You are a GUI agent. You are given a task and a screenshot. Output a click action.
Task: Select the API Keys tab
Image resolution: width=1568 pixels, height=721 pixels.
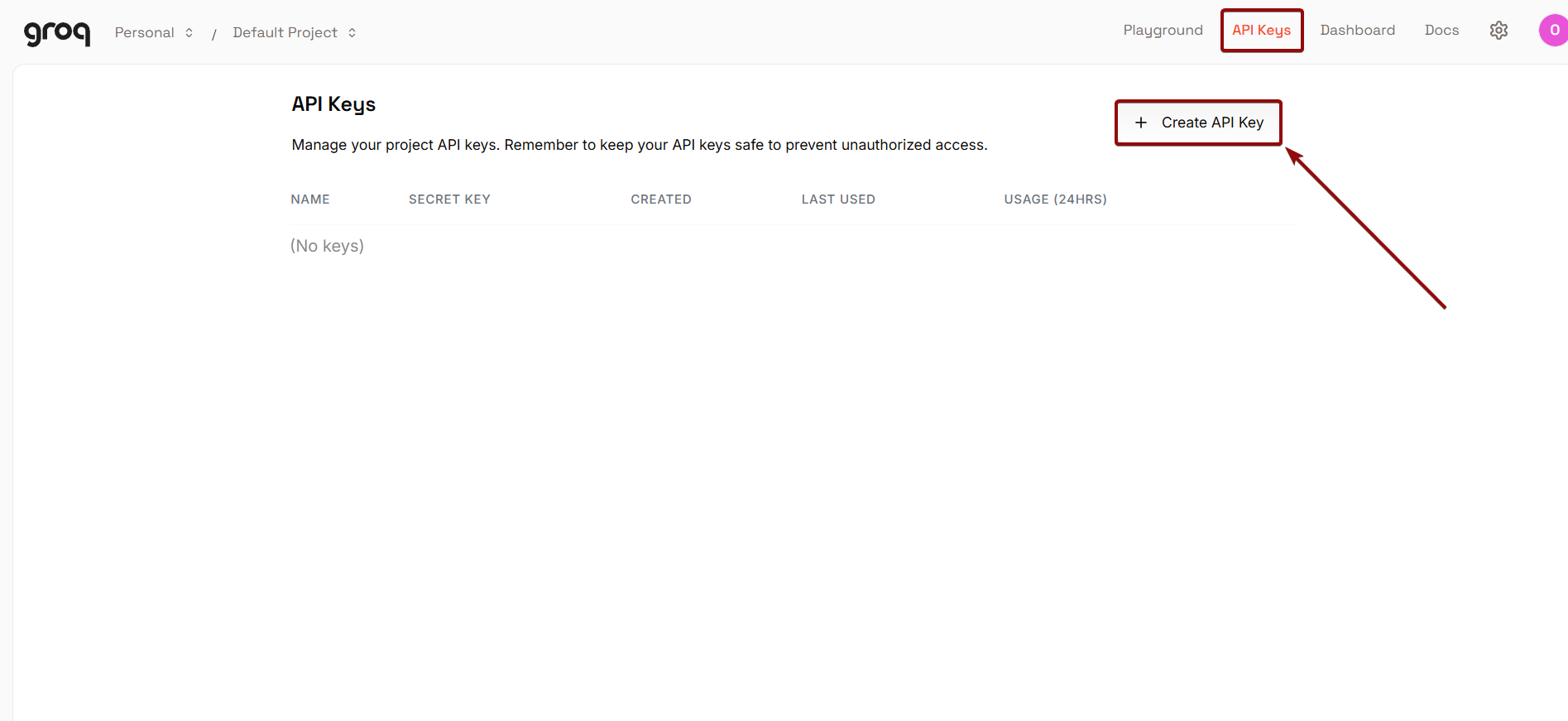click(x=1261, y=30)
